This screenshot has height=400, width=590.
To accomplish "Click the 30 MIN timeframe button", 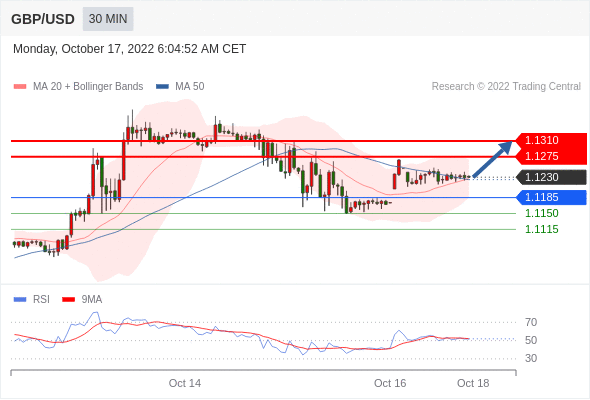I will [x=108, y=19].
